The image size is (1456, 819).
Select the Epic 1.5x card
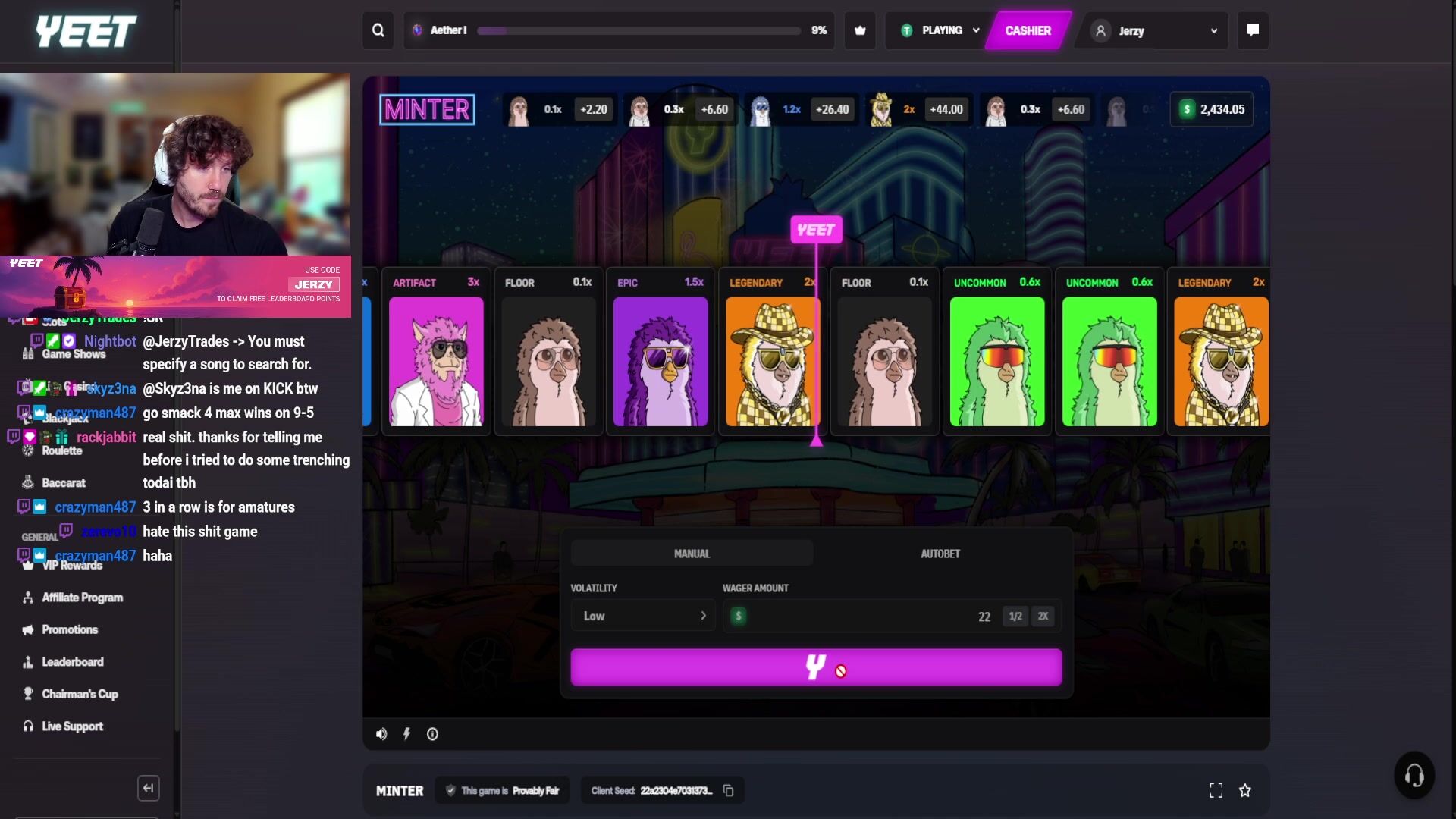point(661,351)
